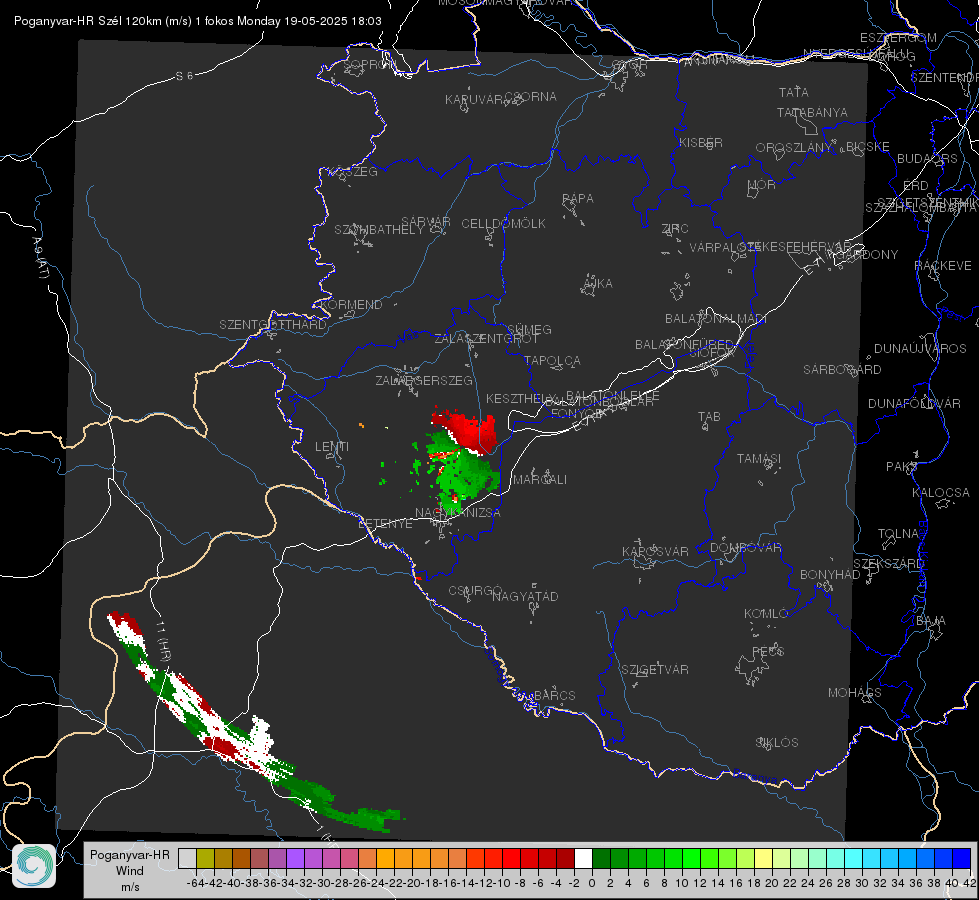The width and height of the screenshot is (979, 900).
Task: Click the MARCALI label
Action: [540, 480]
